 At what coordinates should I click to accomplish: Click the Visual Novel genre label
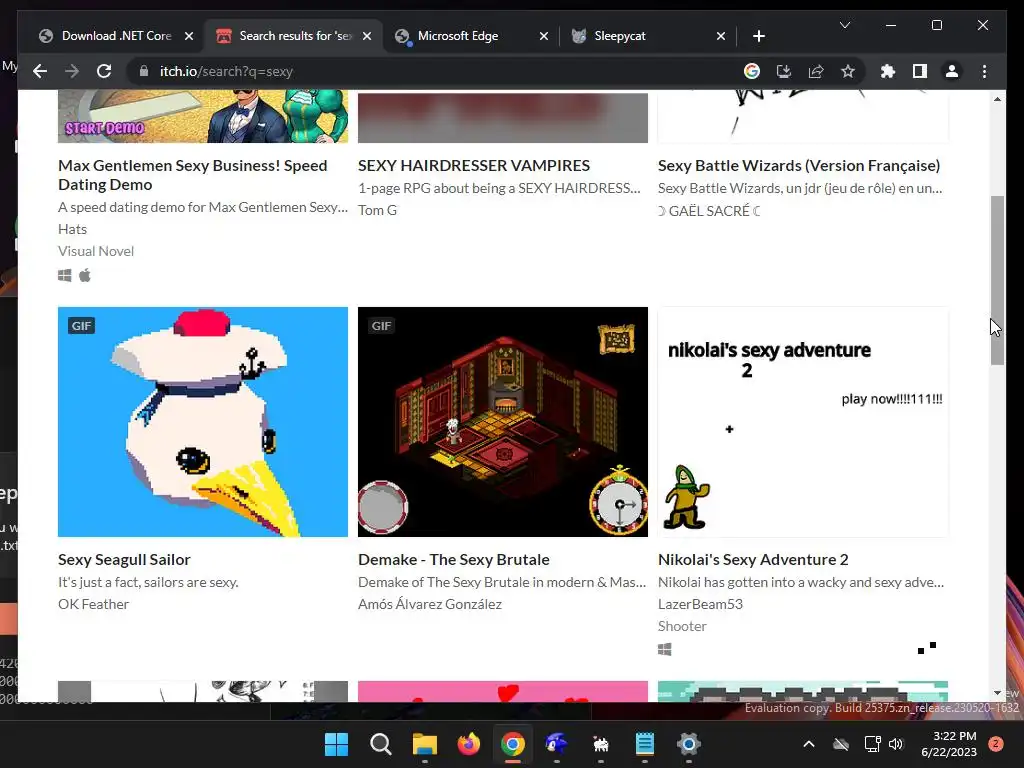click(96, 251)
